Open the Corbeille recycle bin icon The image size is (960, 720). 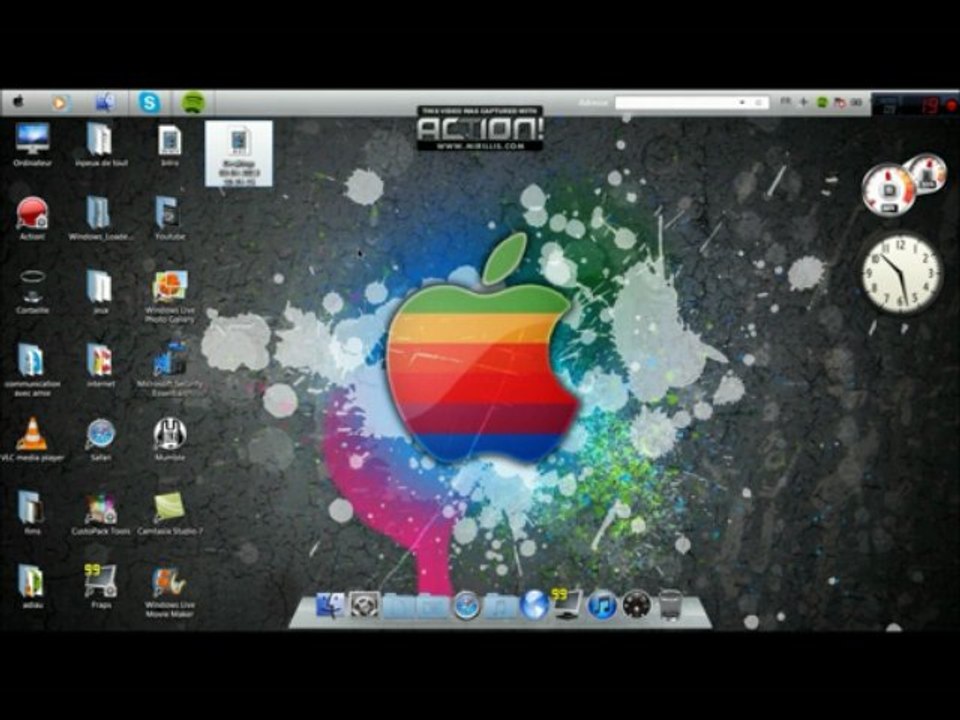click(x=32, y=291)
